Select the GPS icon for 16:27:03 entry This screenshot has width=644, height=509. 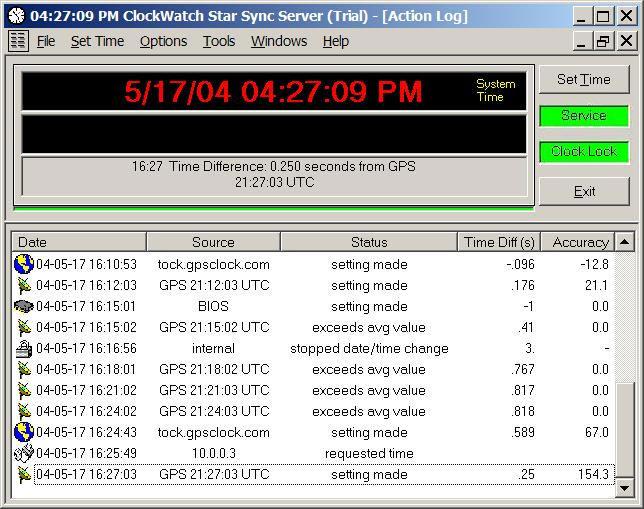click(24, 474)
